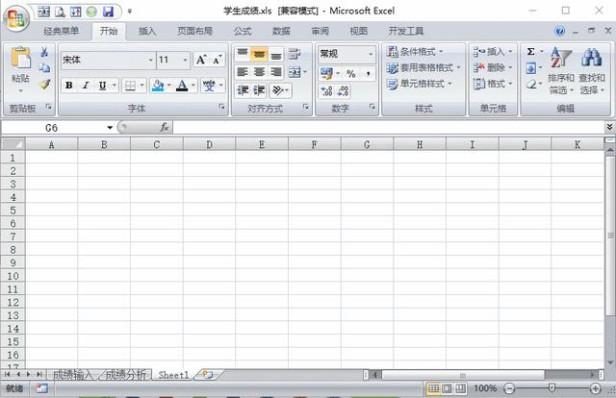
Task: Click the Decrease Indent icon
Action: point(243,90)
